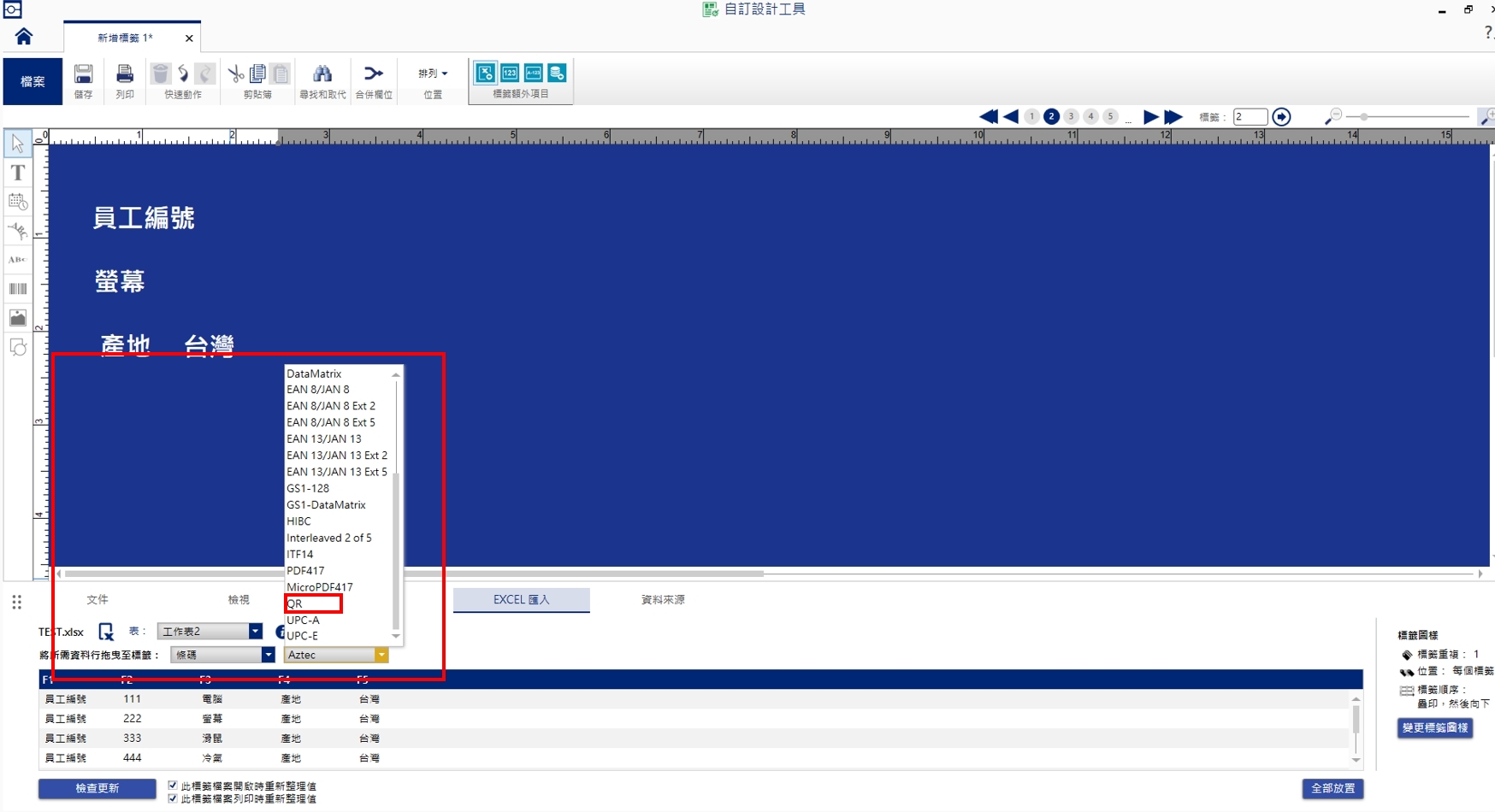This screenshot has height=812, width=1495.
Task: Select the 員工編號 text on the label canvas
Action: [x=144, y=218]
